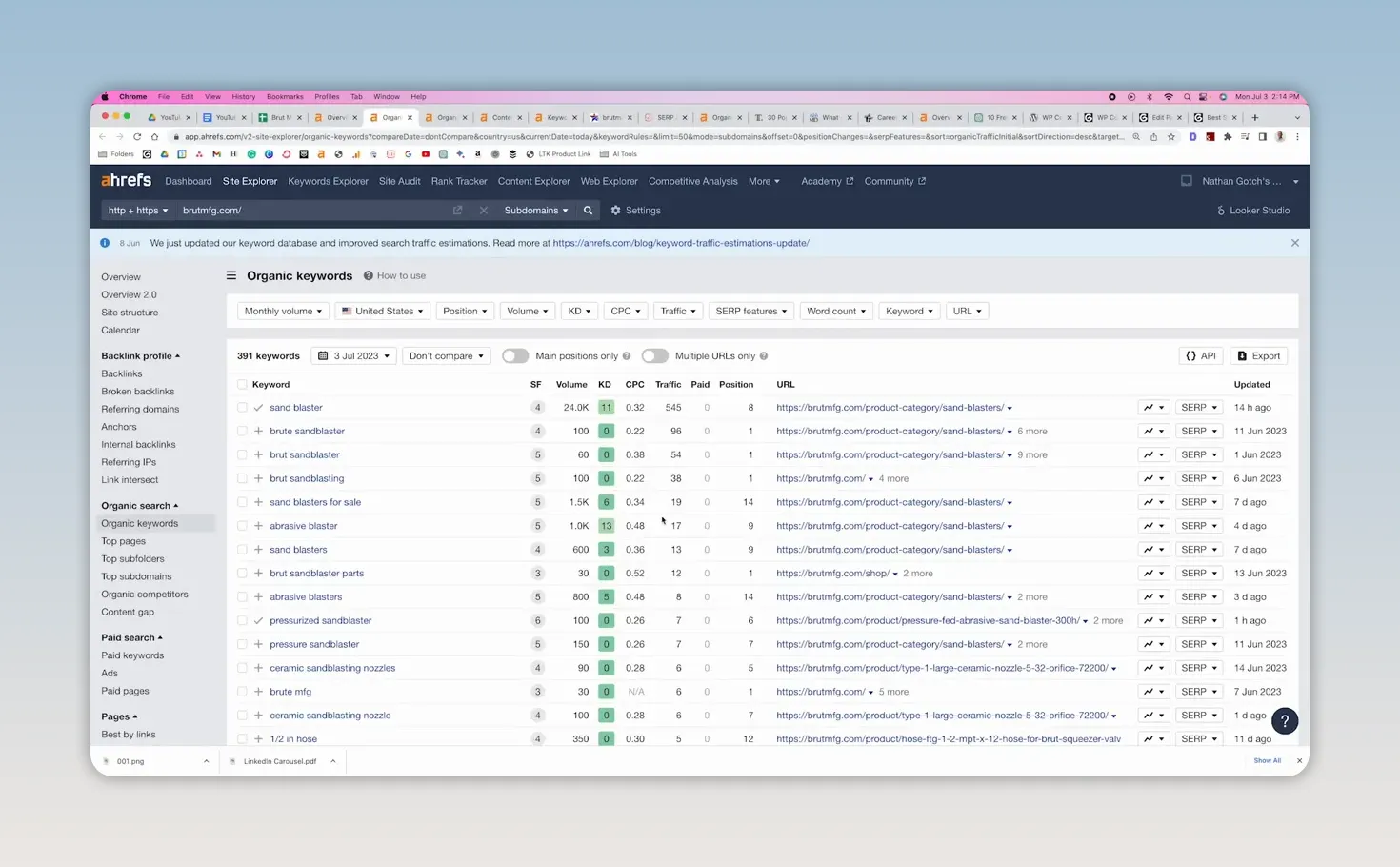1400x867 pixels.
Task: Open the API button
Action: (x=1201, y=356)
